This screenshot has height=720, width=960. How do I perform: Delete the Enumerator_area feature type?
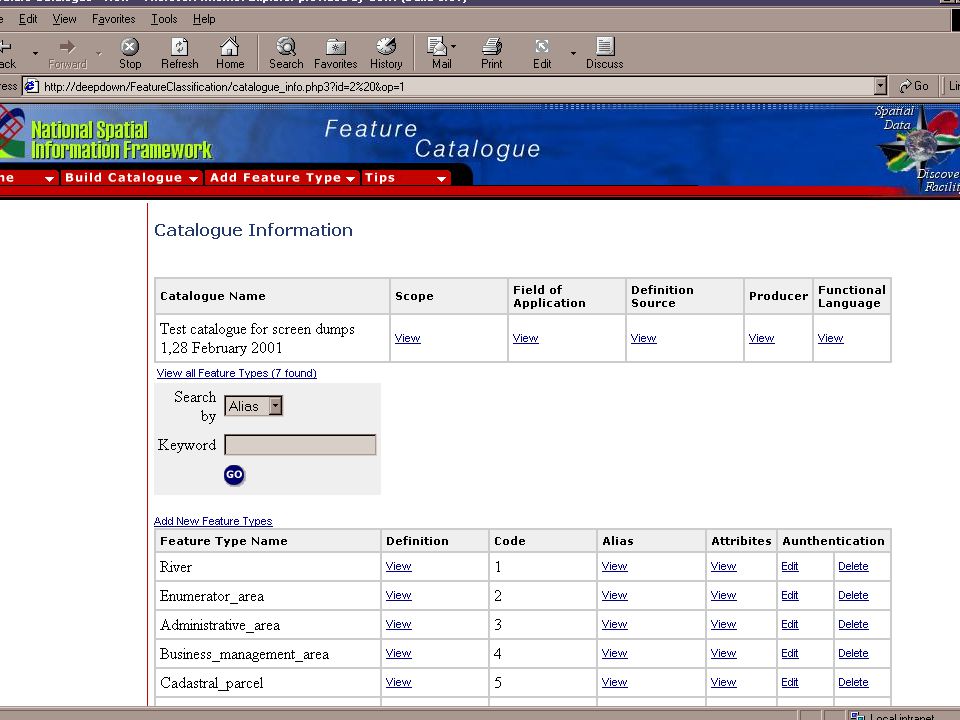(x=853, y=595)
